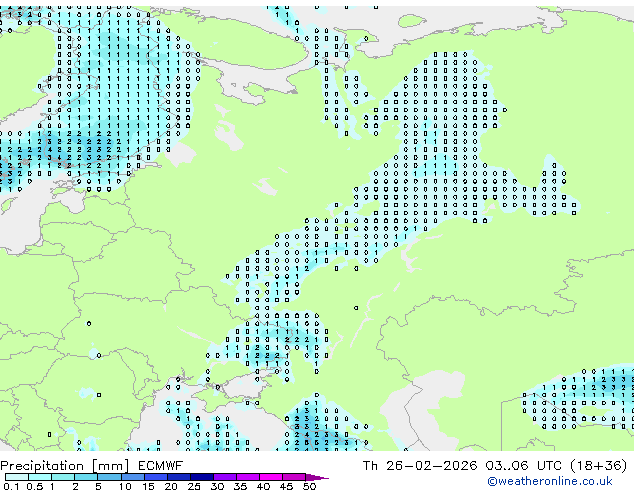Click the '10' legend value
634x490 pixels.
125,486
